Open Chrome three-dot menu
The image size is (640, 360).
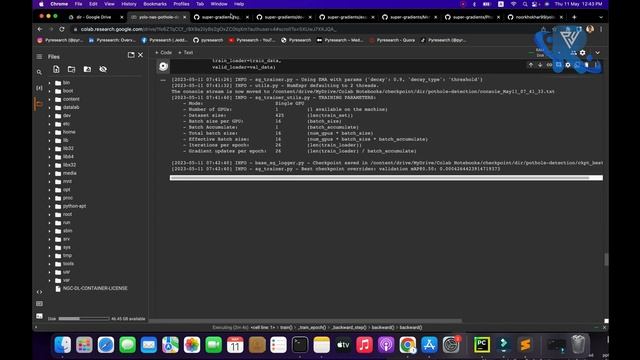point(601,29)
